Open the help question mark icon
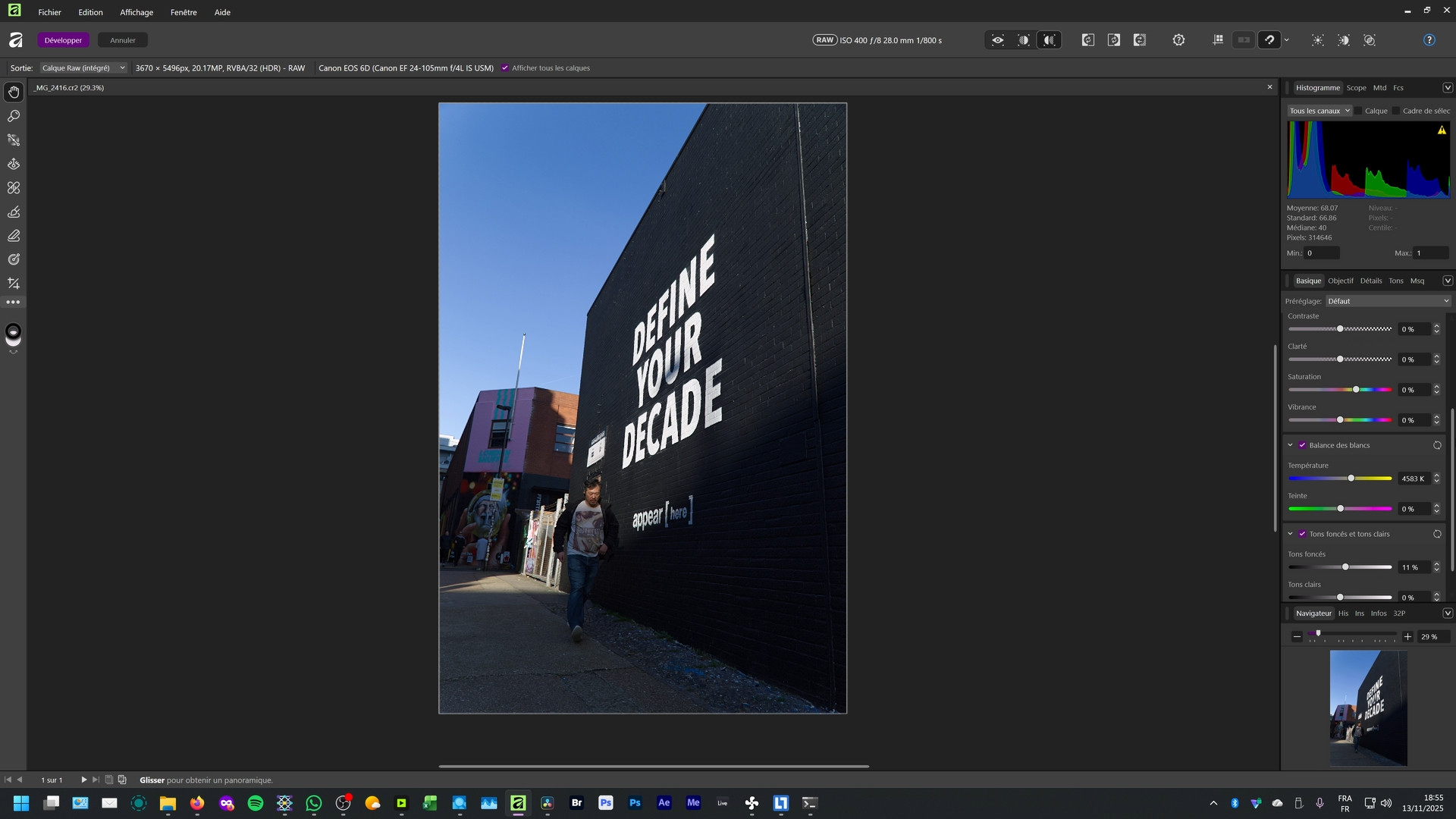The width and height of the screenshot is (1456, 819). click(1429, 40)
